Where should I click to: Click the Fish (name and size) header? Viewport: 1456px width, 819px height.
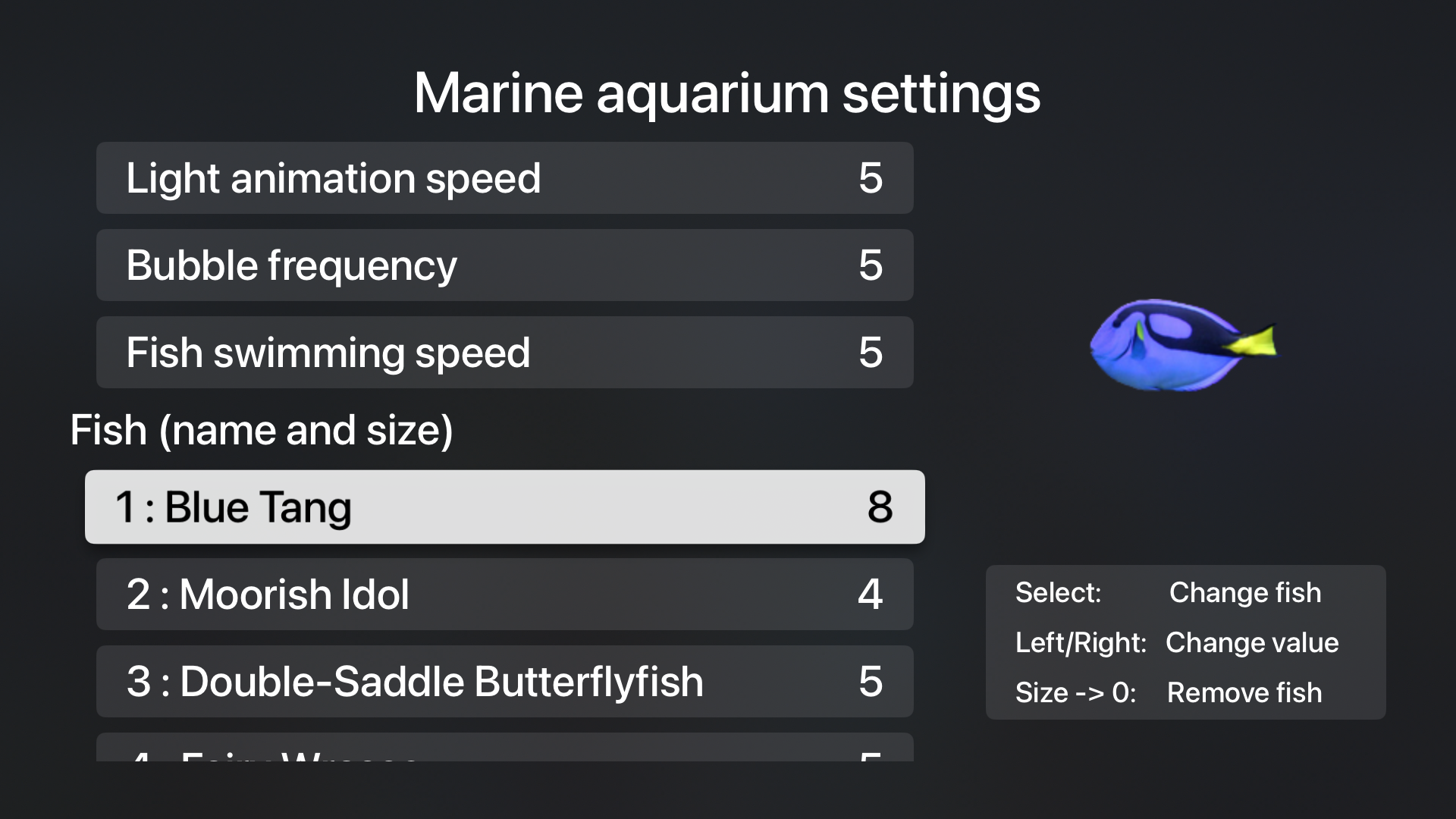pyautogui.click(x=262, y=430)
